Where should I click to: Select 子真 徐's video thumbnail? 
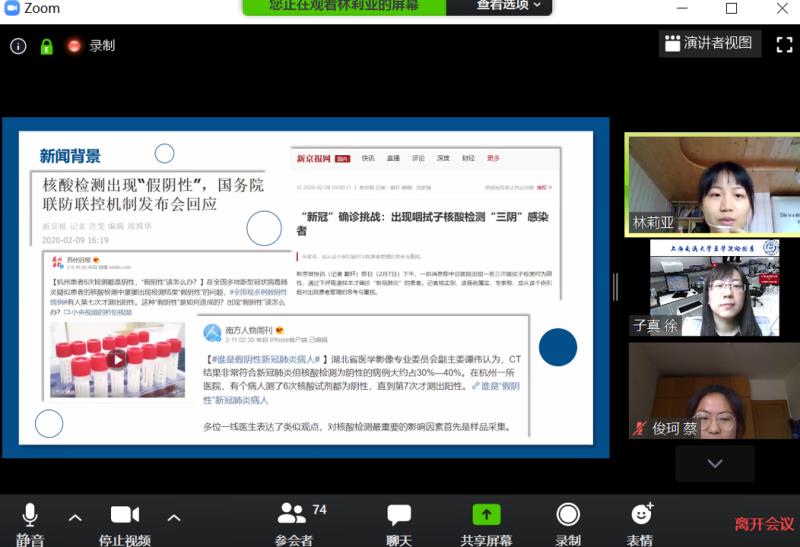coord(715,288)
